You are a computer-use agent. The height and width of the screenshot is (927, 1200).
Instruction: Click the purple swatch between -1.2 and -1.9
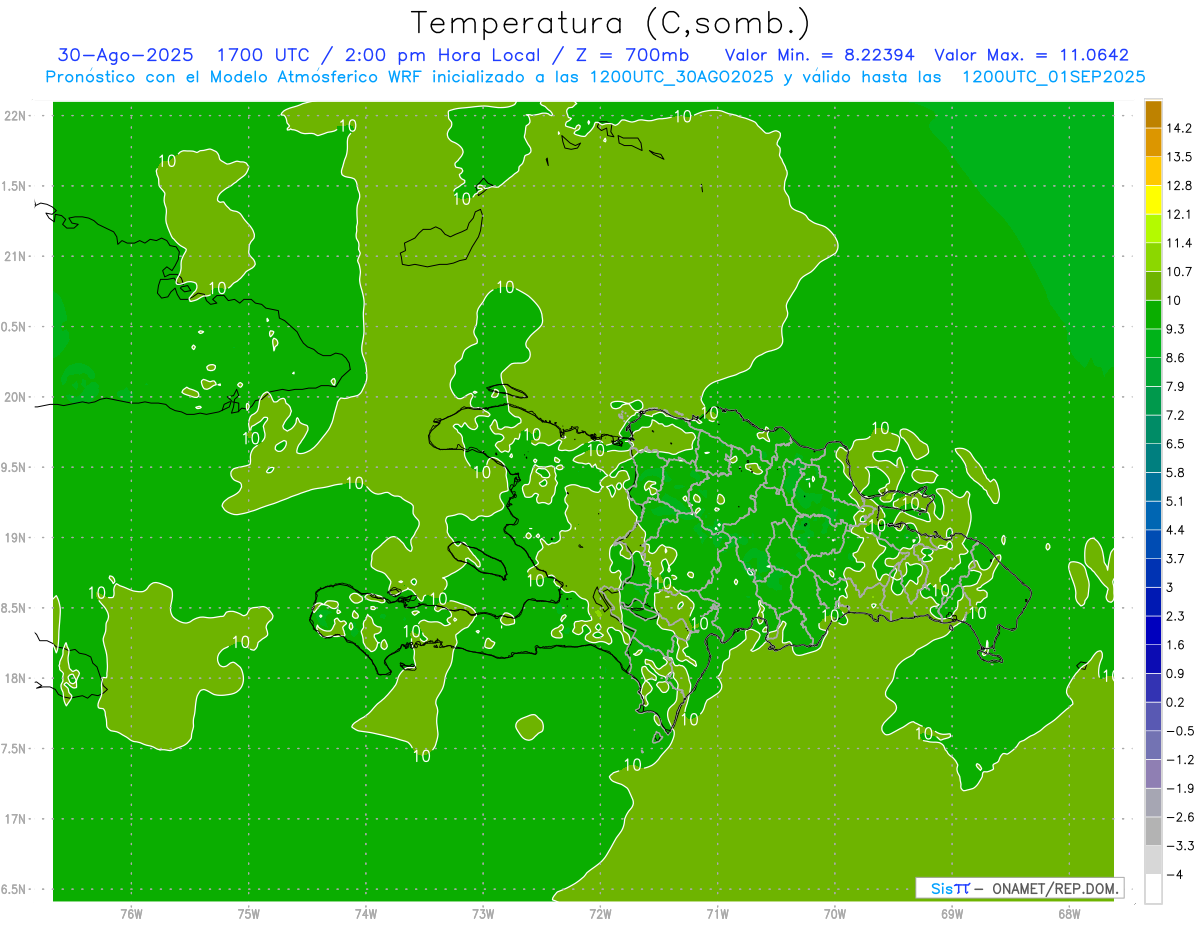(1153, 774)
